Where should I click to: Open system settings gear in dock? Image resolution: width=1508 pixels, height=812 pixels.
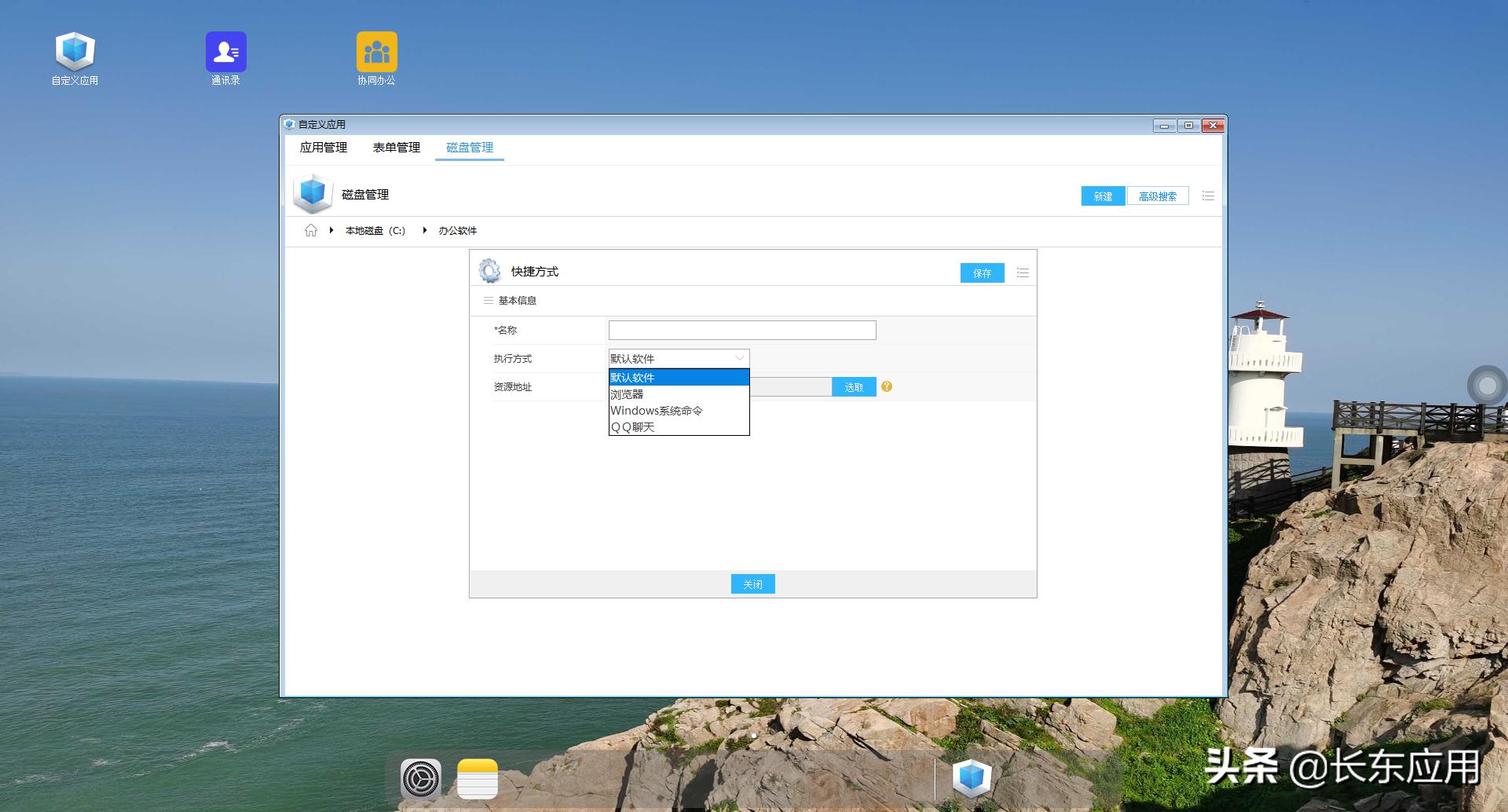[421, 779]
